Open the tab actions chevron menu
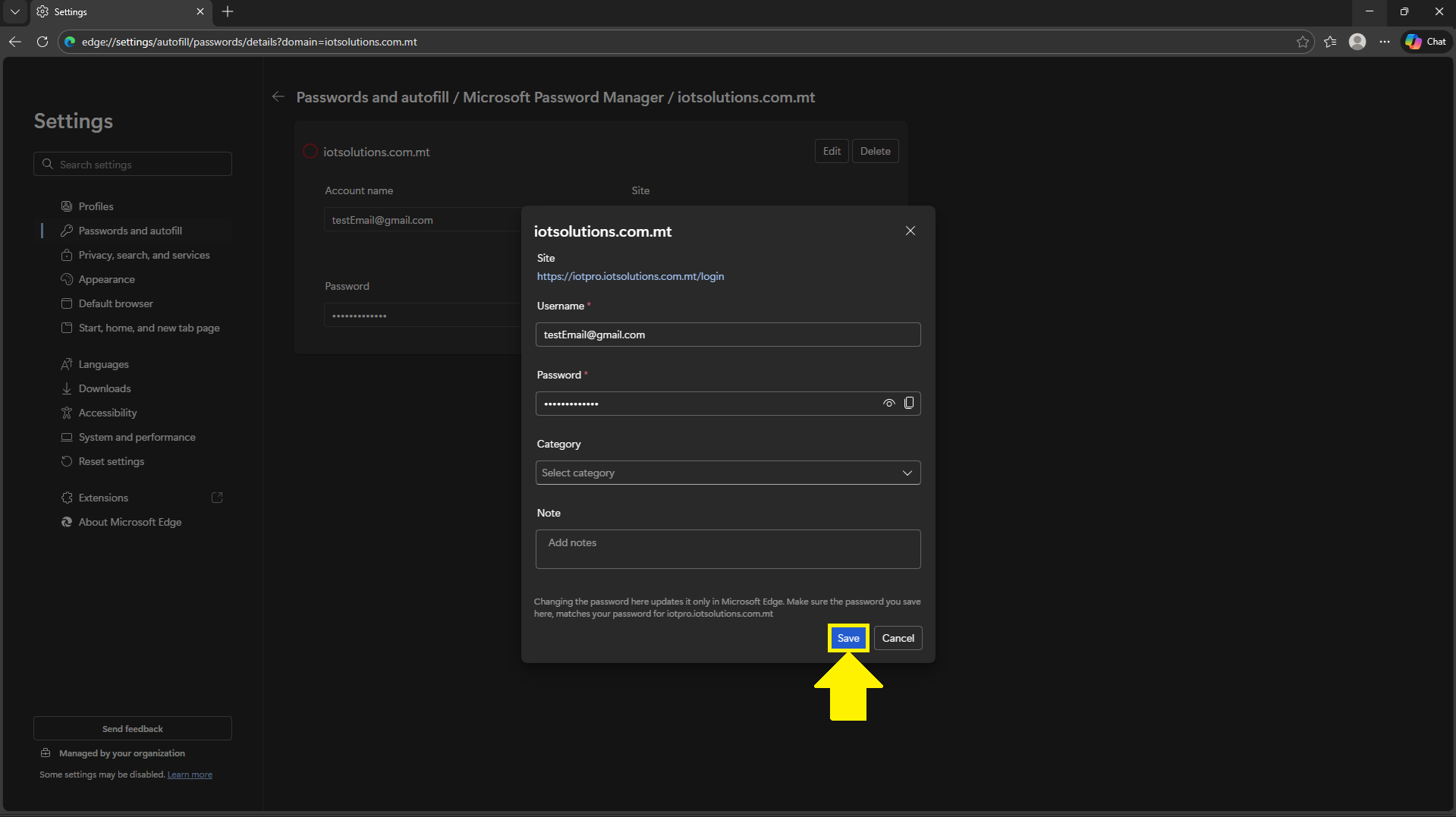1456x817 pixels. click(14, 11)
